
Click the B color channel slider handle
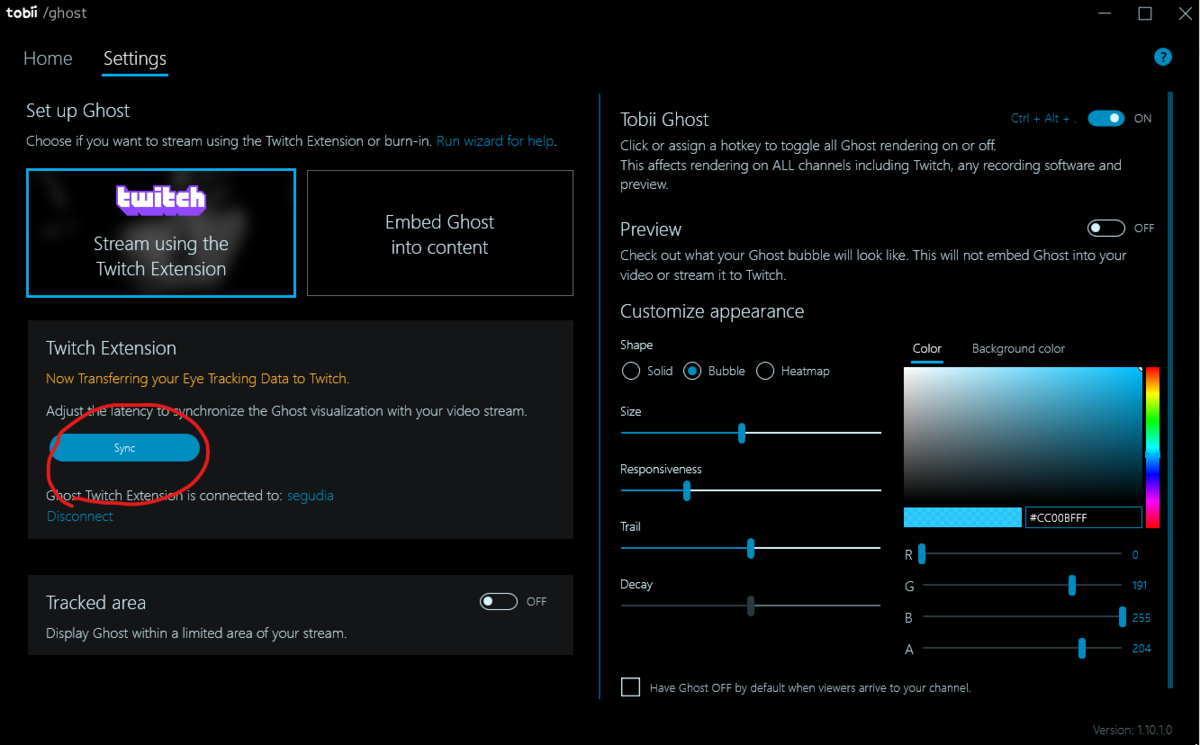click(1122, 617)
